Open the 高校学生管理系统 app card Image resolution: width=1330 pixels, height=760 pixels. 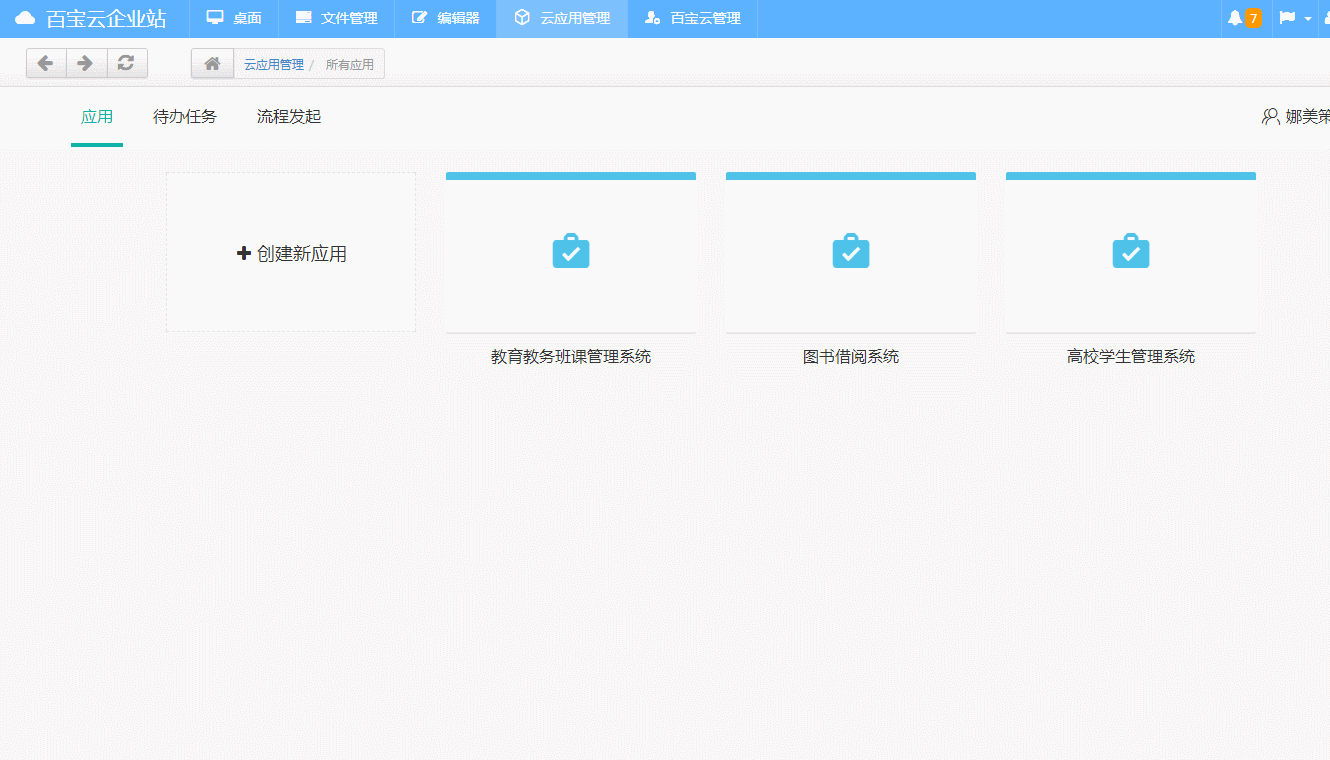click(x=1130, y=252)
